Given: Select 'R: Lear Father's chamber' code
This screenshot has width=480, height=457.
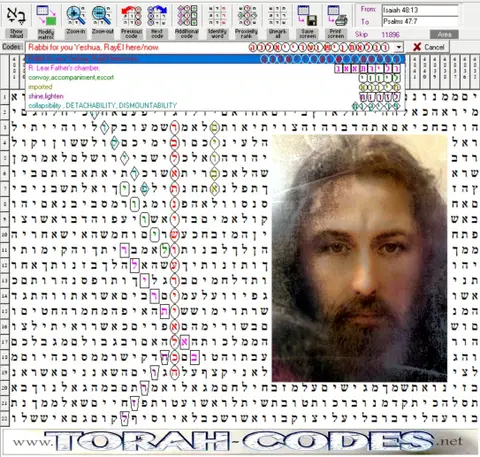Looking at the screenshot, I should pos(215,68).
